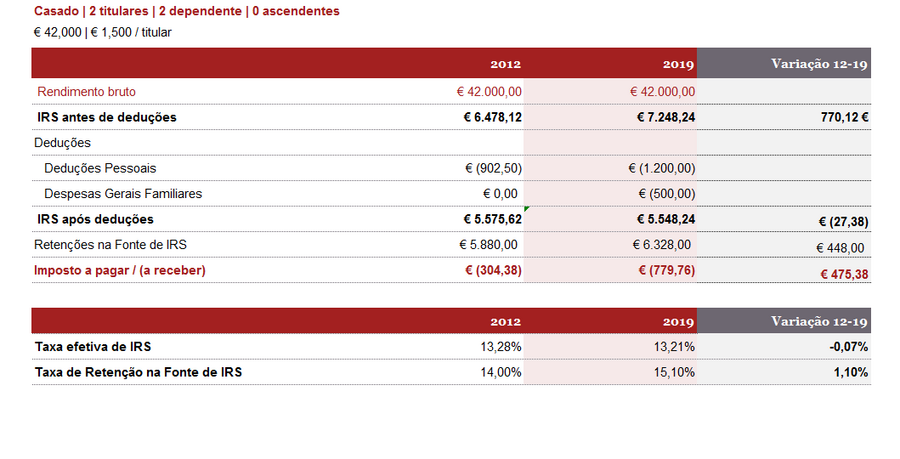Viewport: 900px width, 459px height.
Task: Select the 'Deduções Pessoais' row label
Action: (100, 168)
